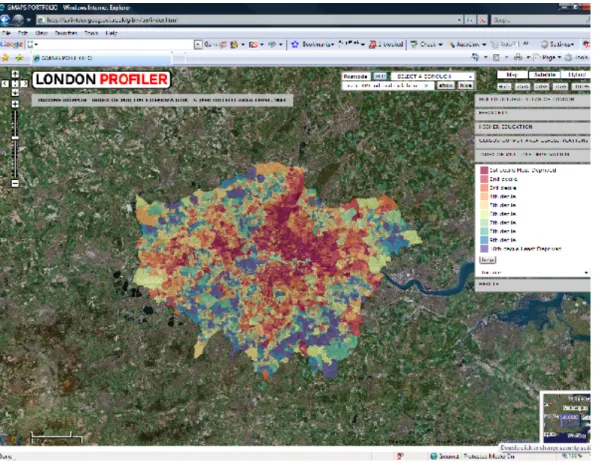
Task: Click the browser Forward arrow
Action: [18, 20]
